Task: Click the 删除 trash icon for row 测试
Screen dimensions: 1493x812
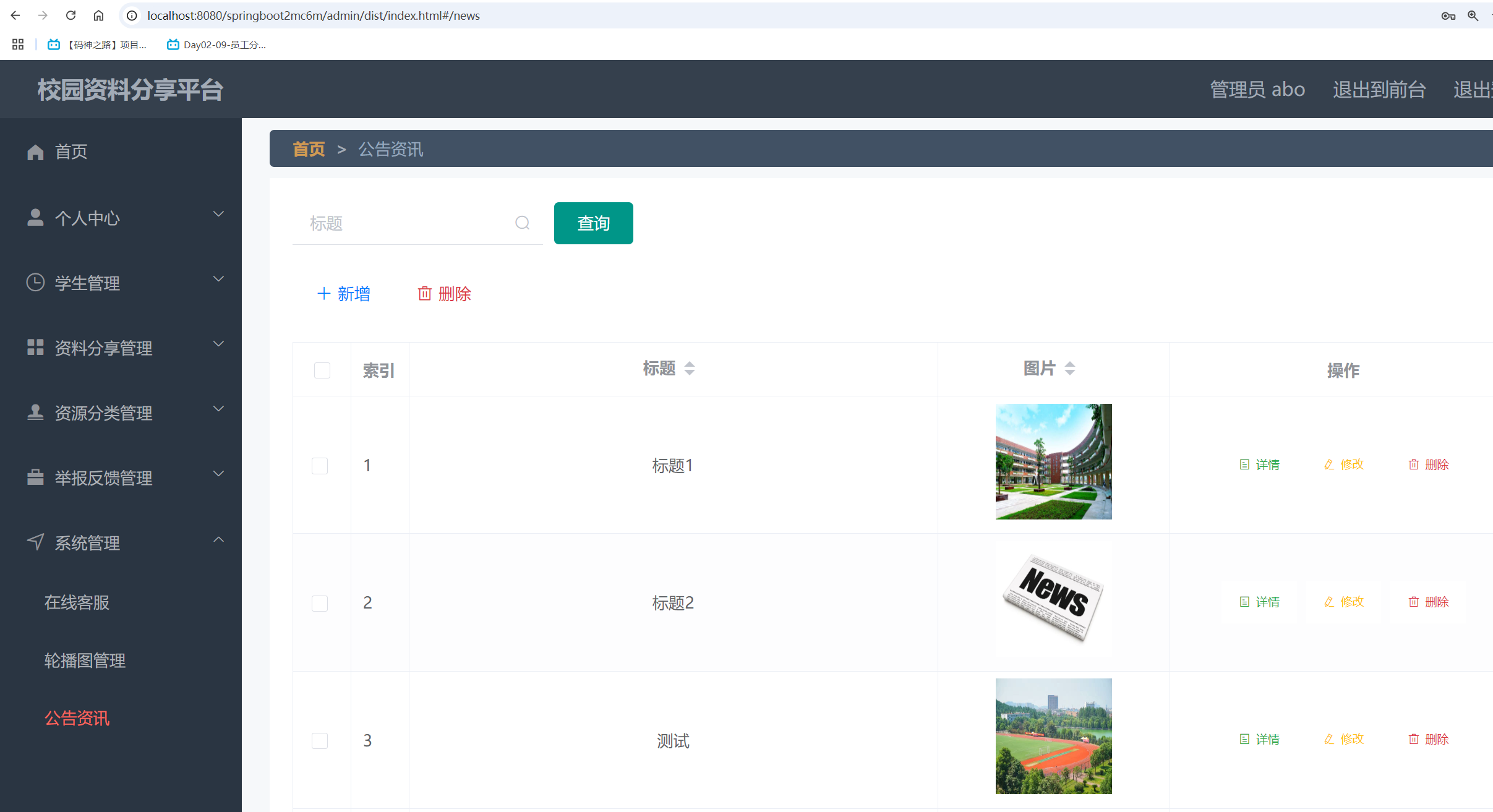Action: (x=1413, y=739)
